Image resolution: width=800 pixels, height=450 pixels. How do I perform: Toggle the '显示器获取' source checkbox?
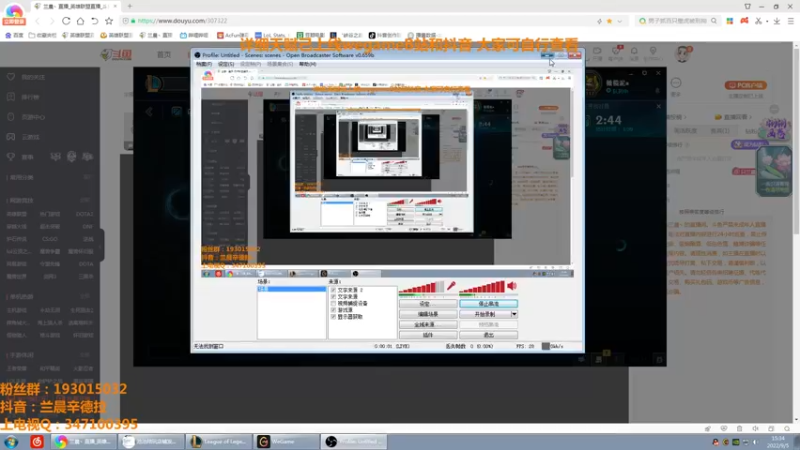tap(333, 316)
